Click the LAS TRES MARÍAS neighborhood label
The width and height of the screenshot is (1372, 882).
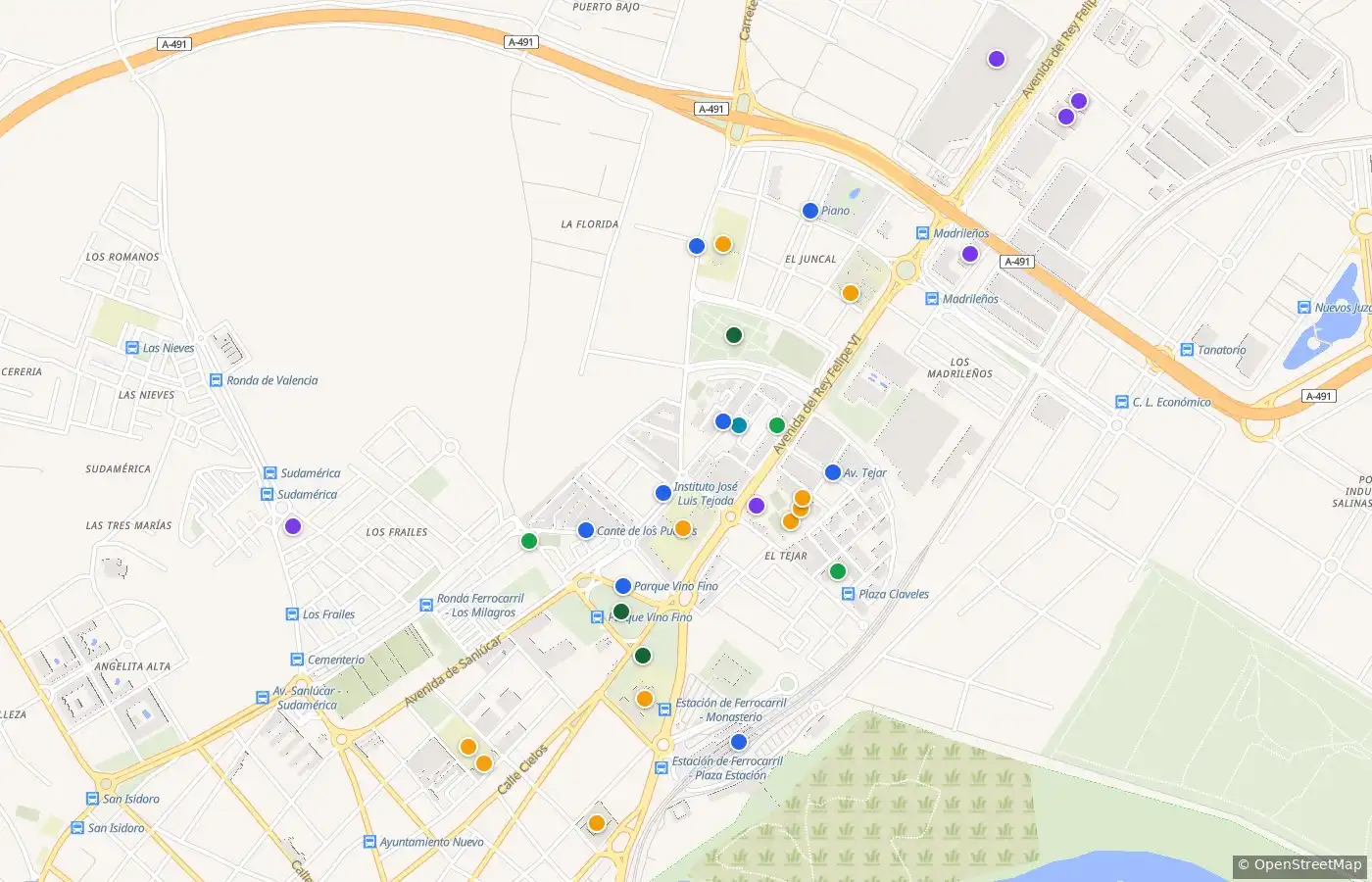coord(128,525)
